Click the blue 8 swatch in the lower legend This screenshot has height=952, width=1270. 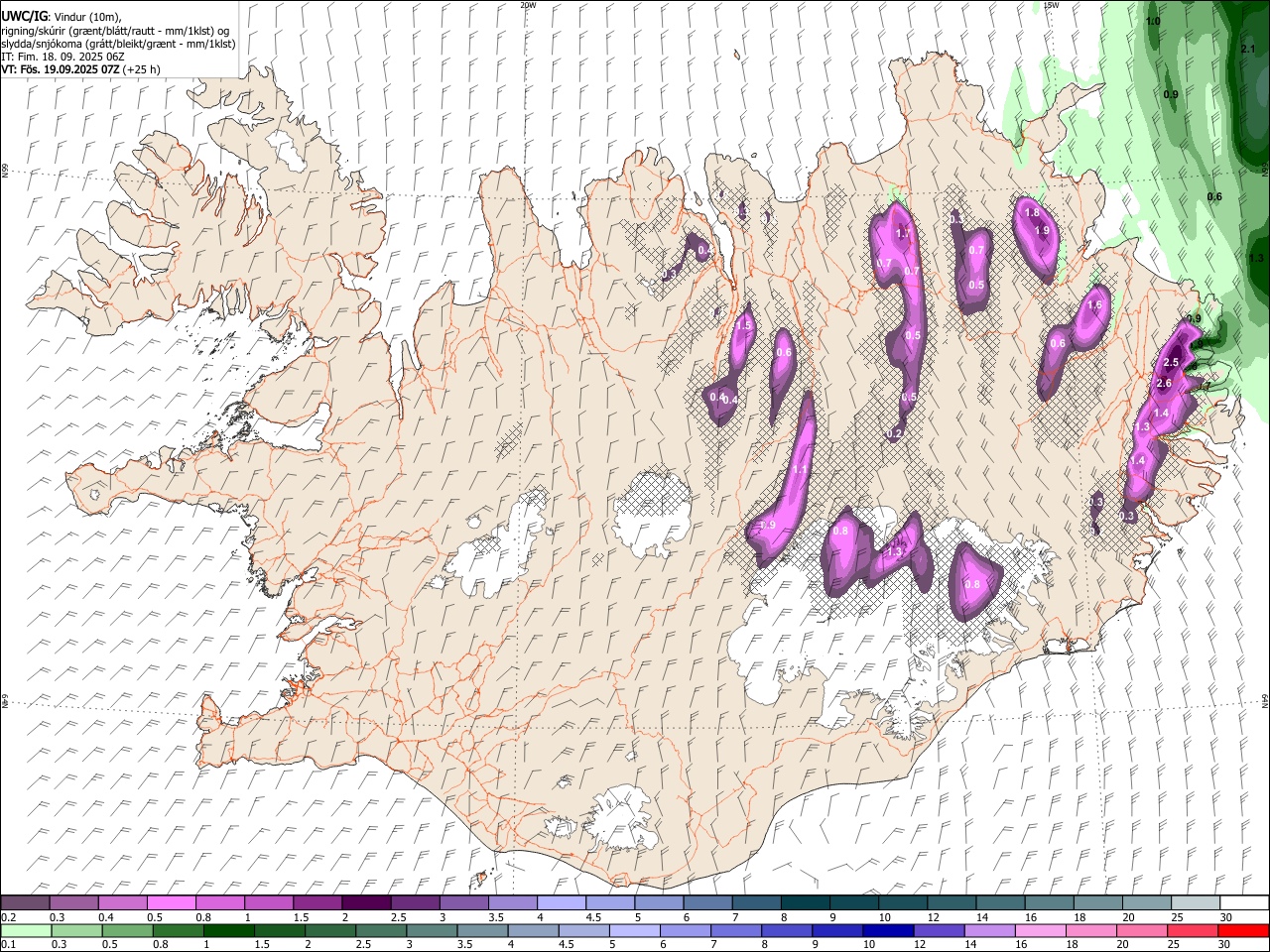(787, 931)
